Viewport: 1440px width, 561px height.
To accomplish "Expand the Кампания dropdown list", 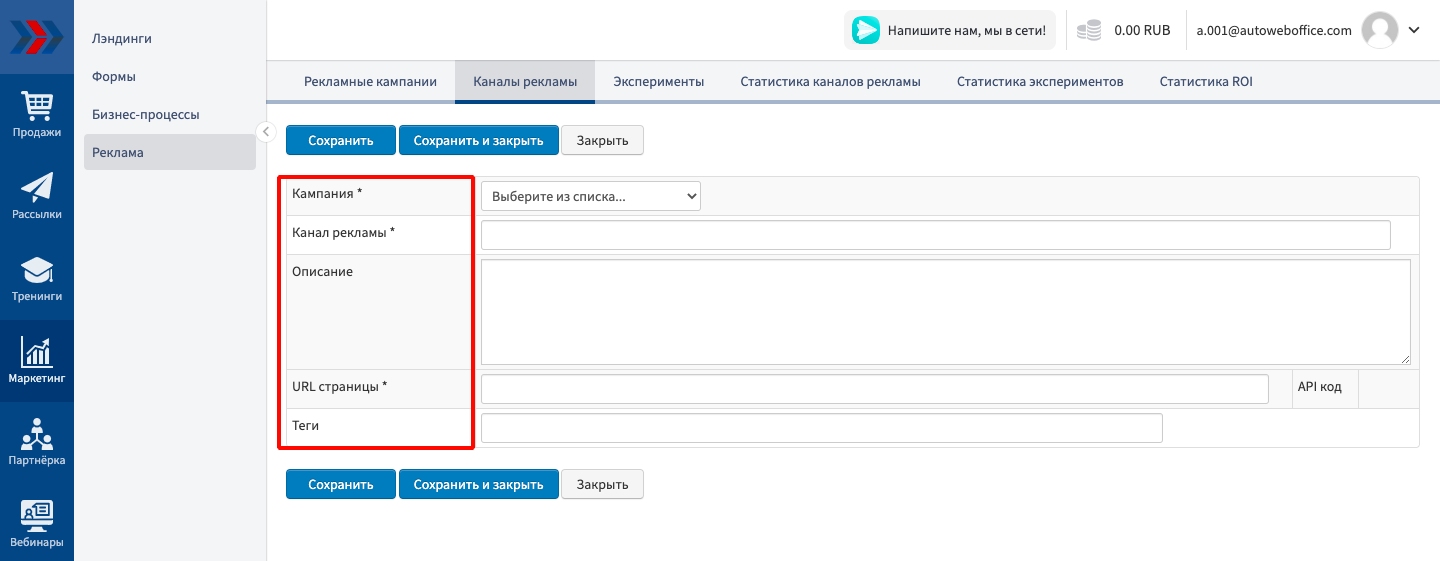I will (590, 196).
